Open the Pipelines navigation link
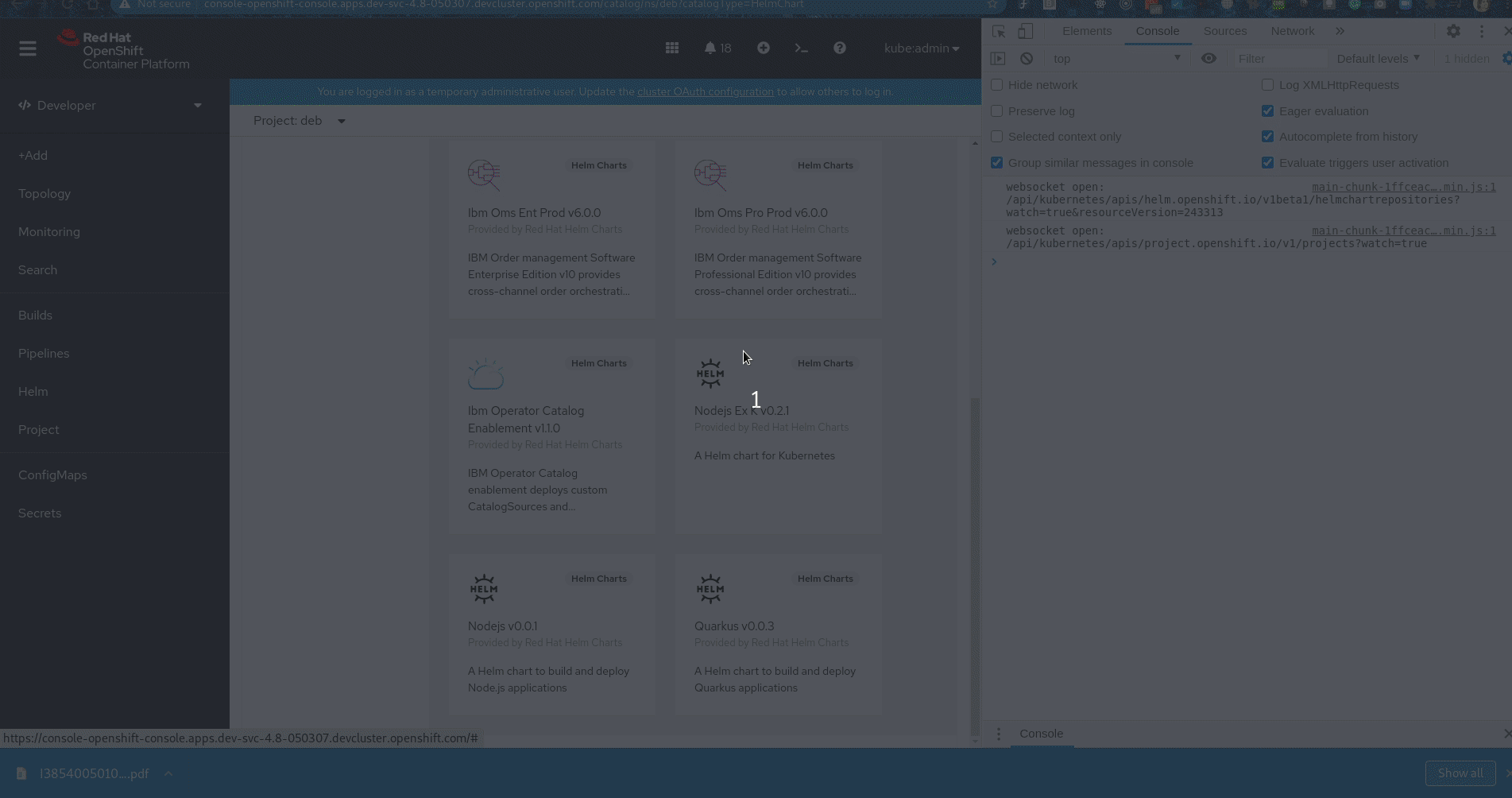 coord(44,354)
